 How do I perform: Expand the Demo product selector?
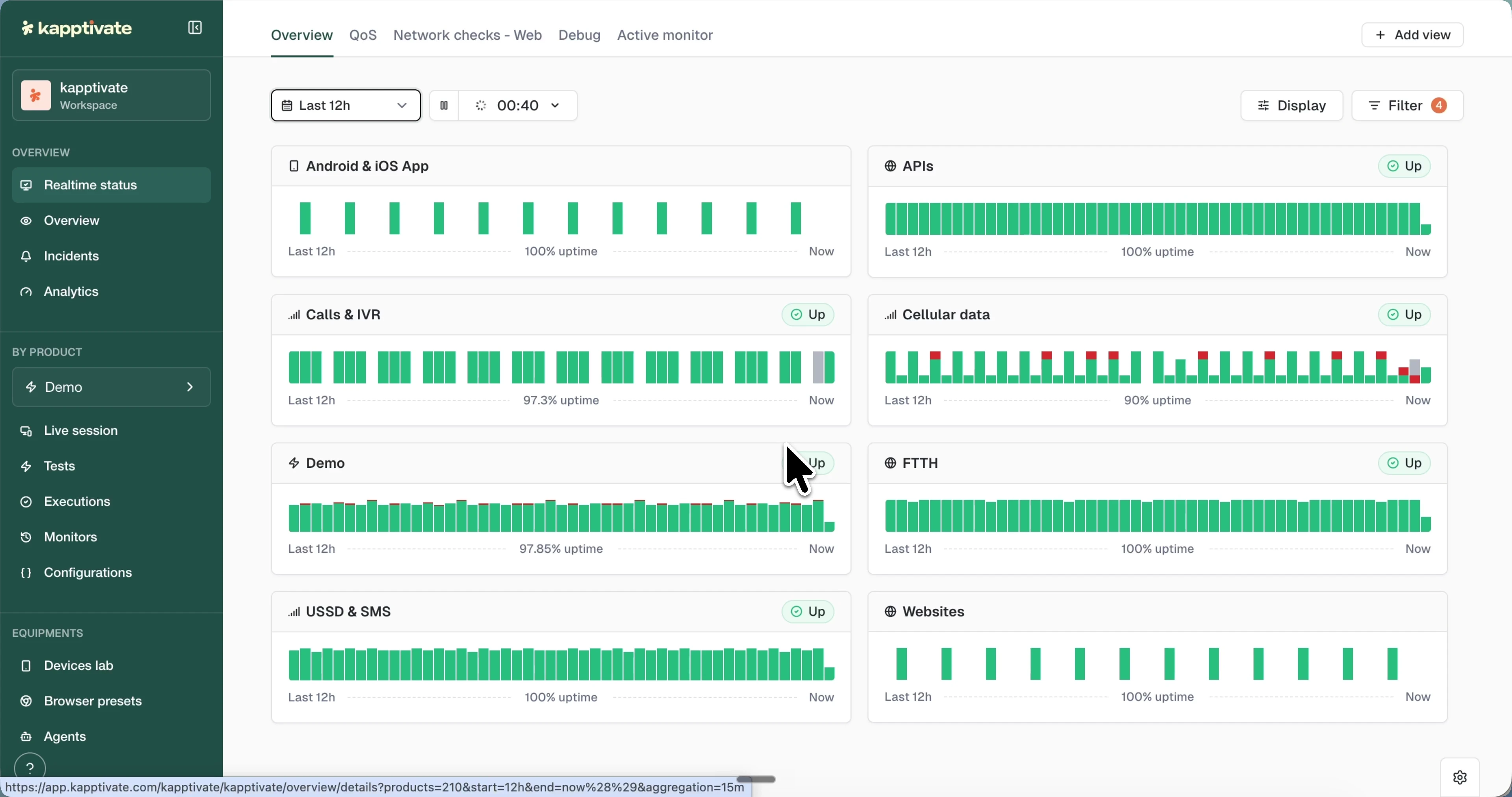coord(111,387)
